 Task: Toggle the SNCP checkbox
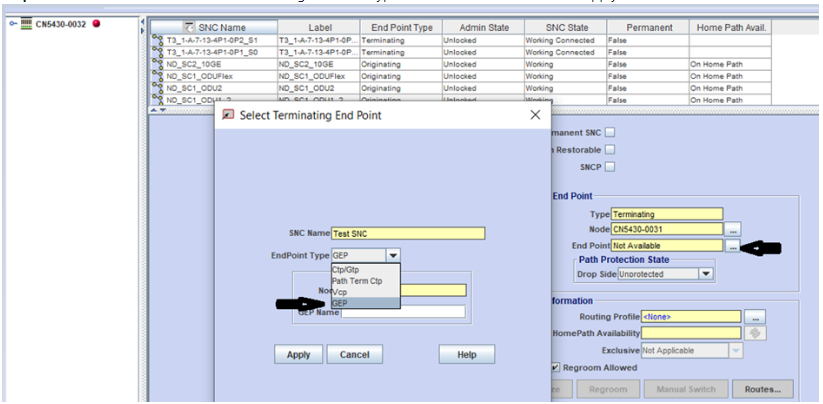[610, 167]
